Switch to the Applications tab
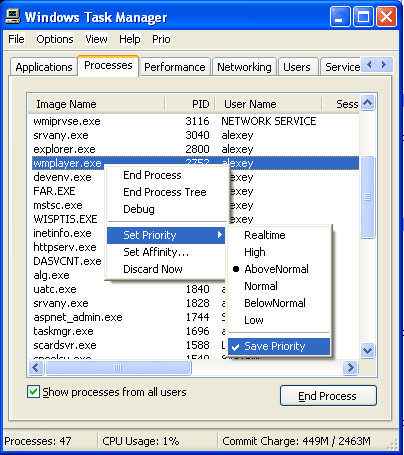 tap(44, 67)
